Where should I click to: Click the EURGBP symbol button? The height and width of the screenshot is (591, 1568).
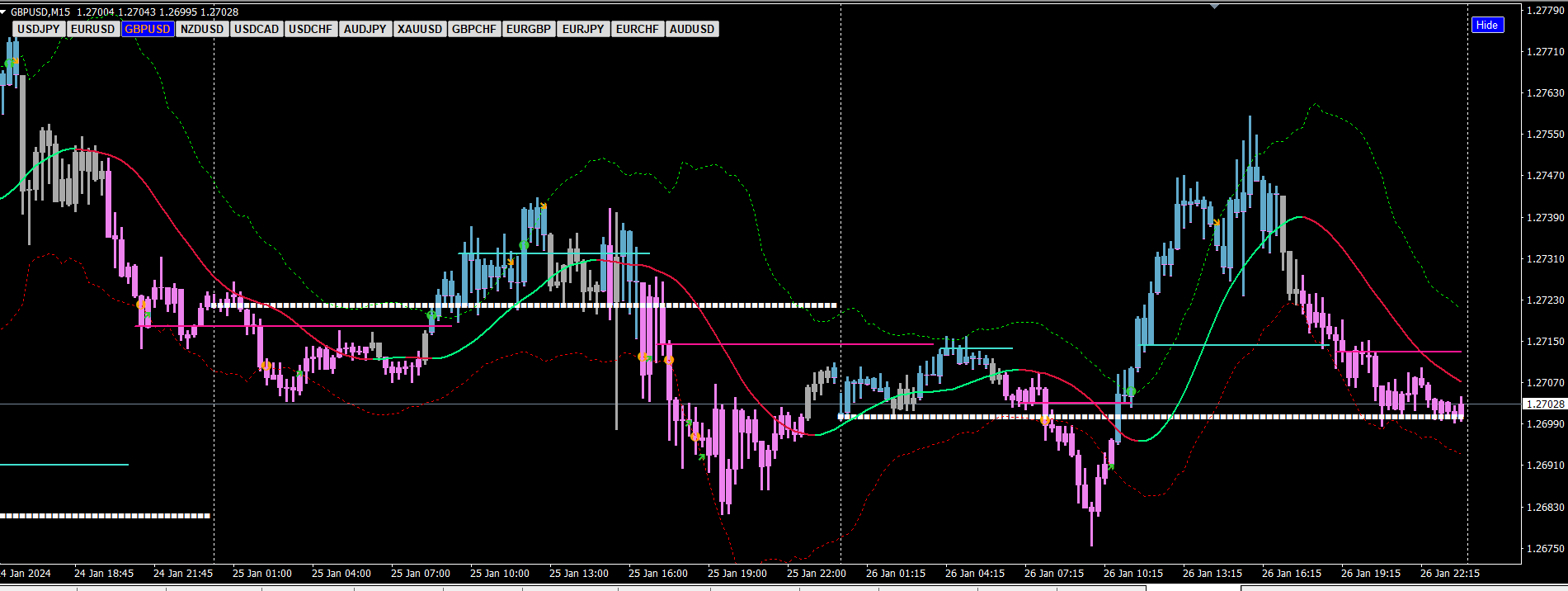[529, 29]
